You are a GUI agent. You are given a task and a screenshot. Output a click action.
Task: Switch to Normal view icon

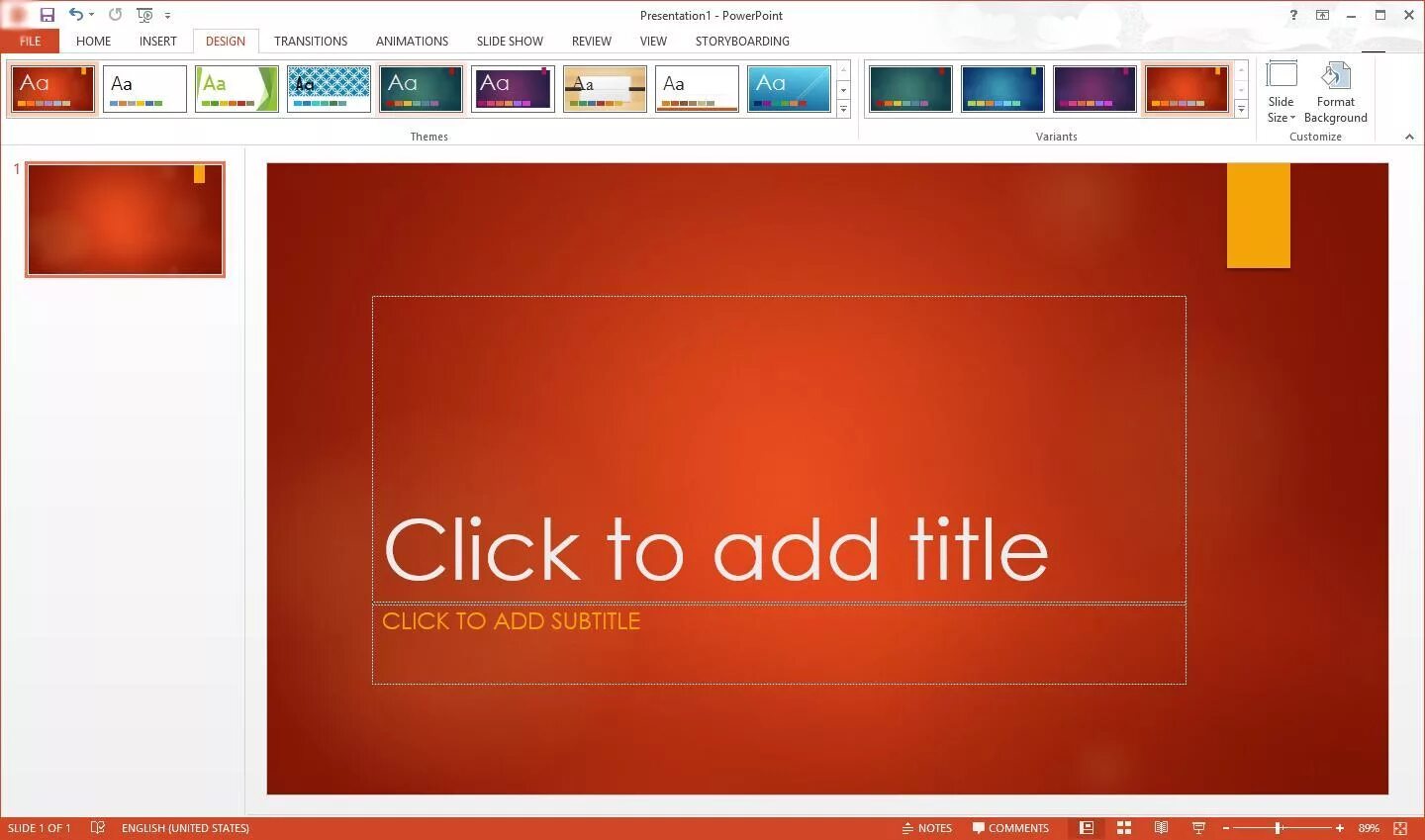1087,827
